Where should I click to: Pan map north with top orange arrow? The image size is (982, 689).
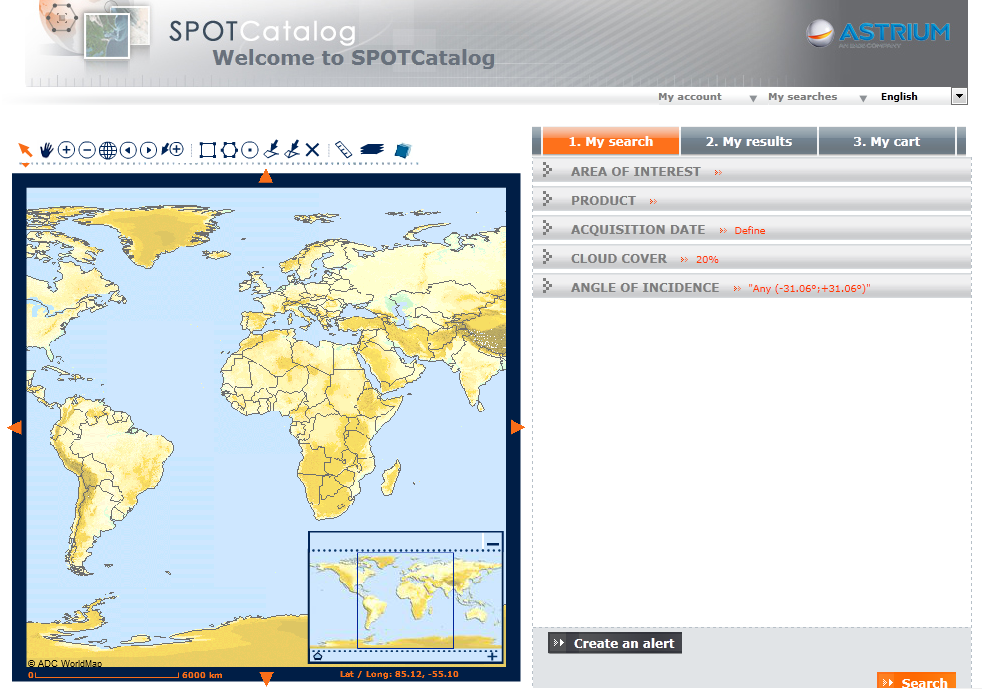(x=266, y=177)
